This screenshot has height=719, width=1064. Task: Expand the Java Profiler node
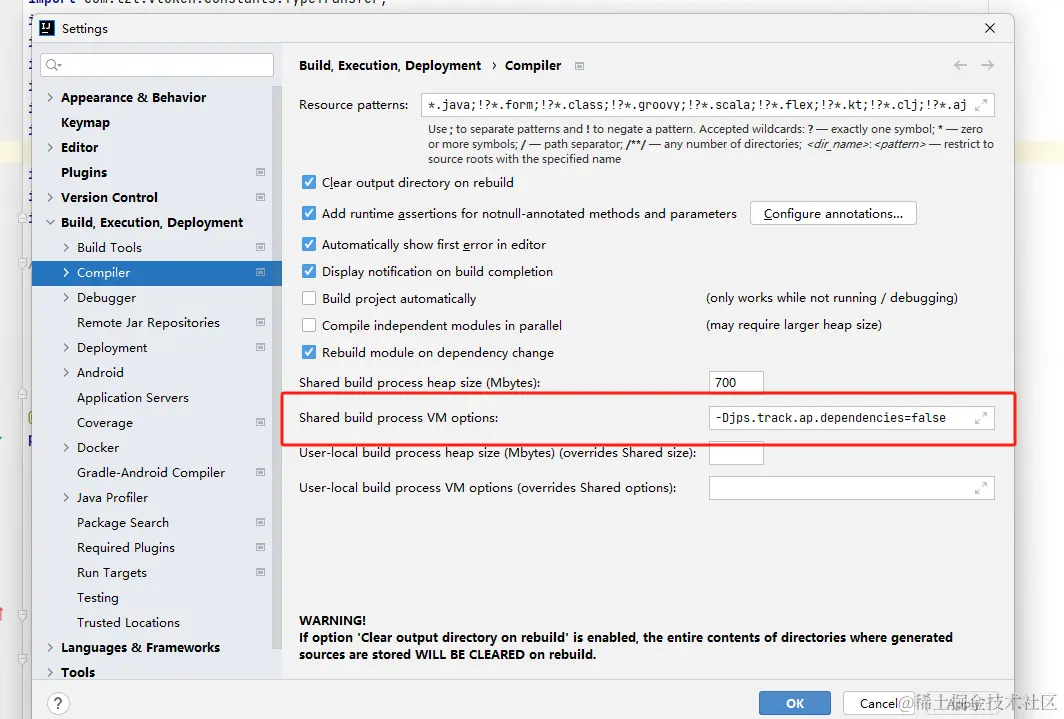pyautogui.click(x=66, y=498)
